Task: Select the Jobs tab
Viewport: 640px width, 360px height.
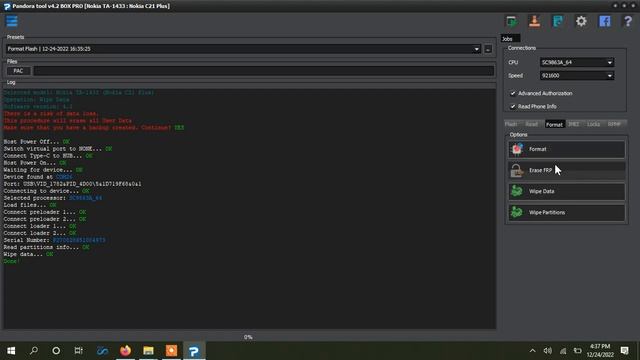Action: tap(510, 39)
